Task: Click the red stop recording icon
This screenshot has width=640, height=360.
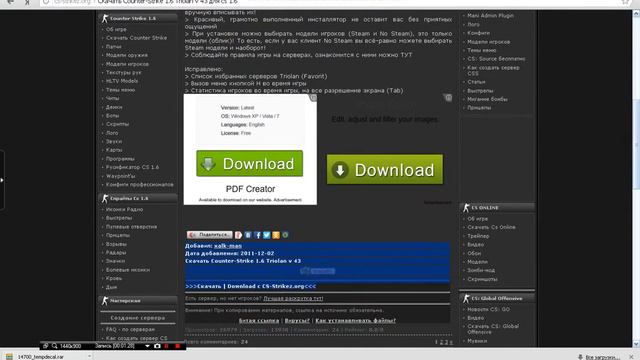Action: point(178,346)
